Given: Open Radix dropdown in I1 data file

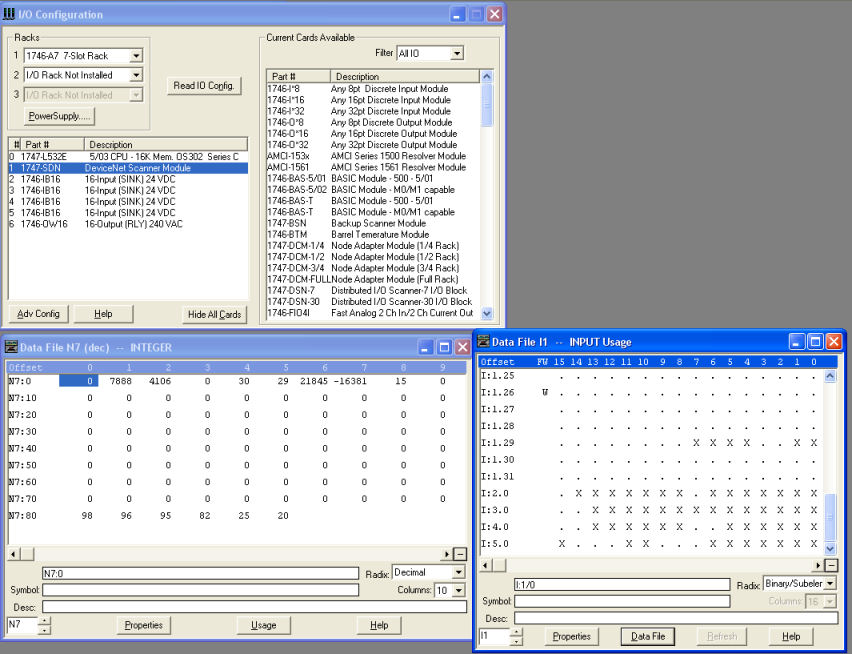Looking at the screenshot, I should coord(830,584).
